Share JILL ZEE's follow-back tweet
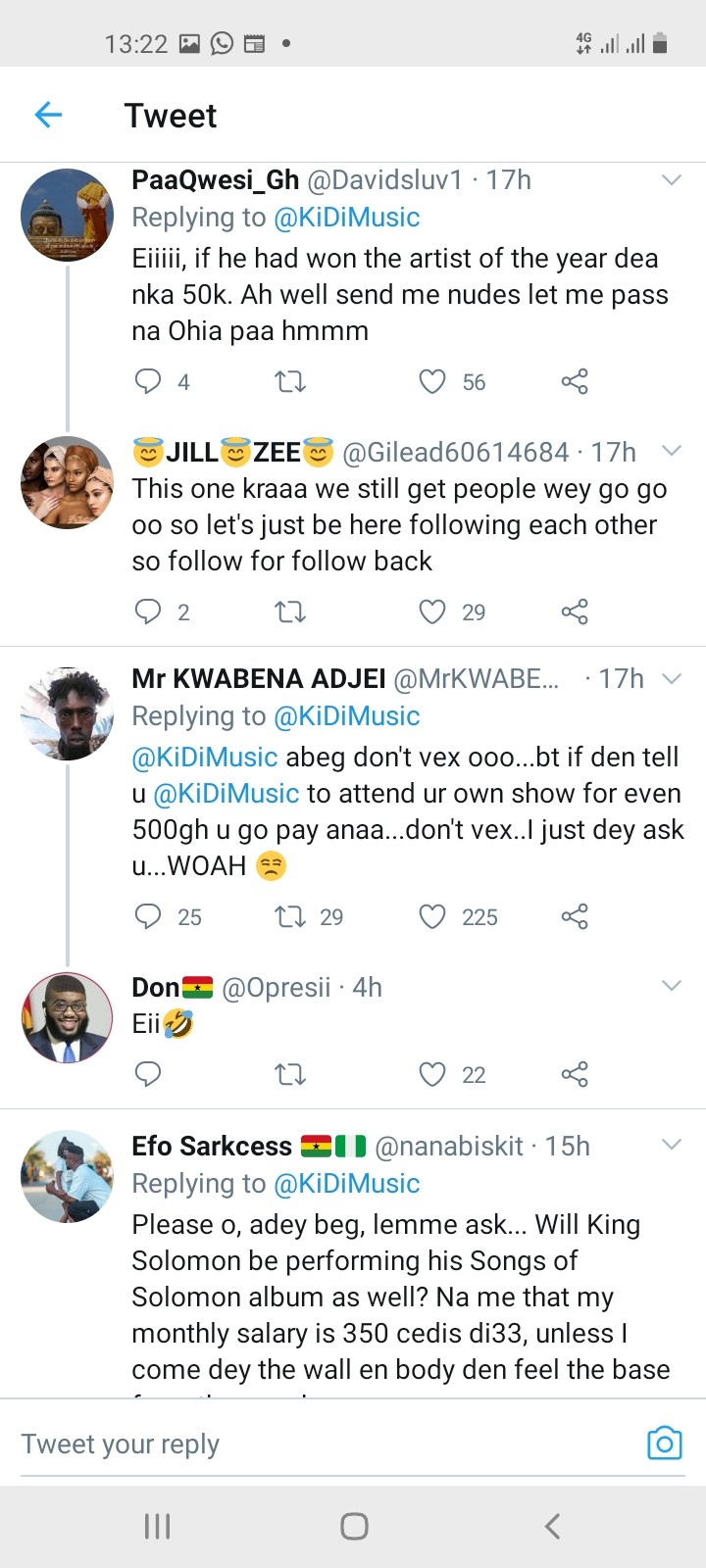Viewport: 706px width, 1568px height. 575,612
